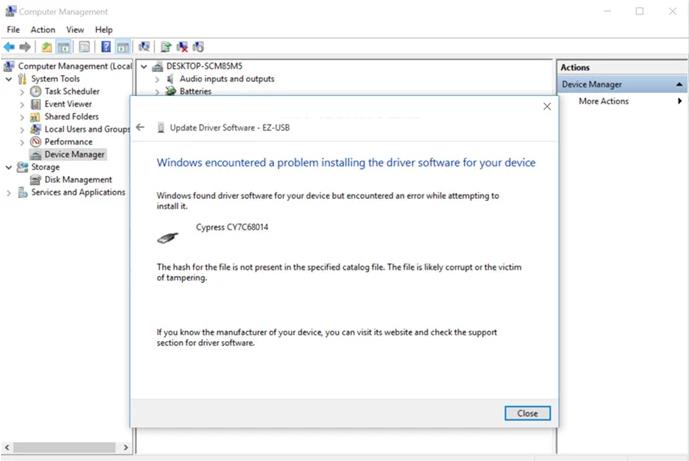689x461 pixels.
Task: Expand the Task Scheduler node
Action: (22, 92)
